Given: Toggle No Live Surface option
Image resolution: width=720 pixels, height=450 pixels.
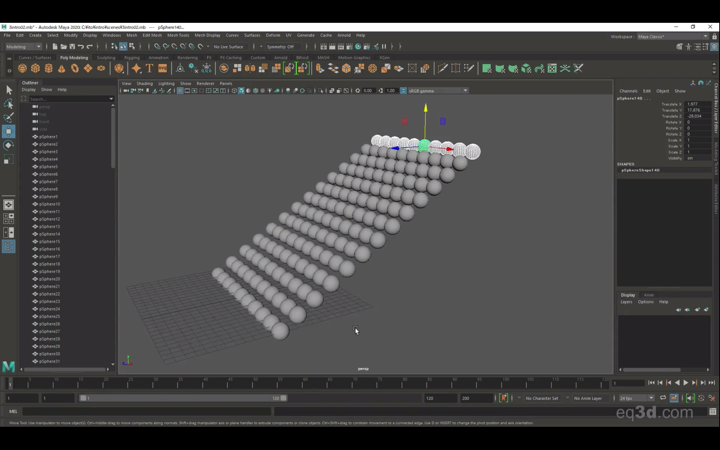Looking at the screenshot, I should (228, 46).
